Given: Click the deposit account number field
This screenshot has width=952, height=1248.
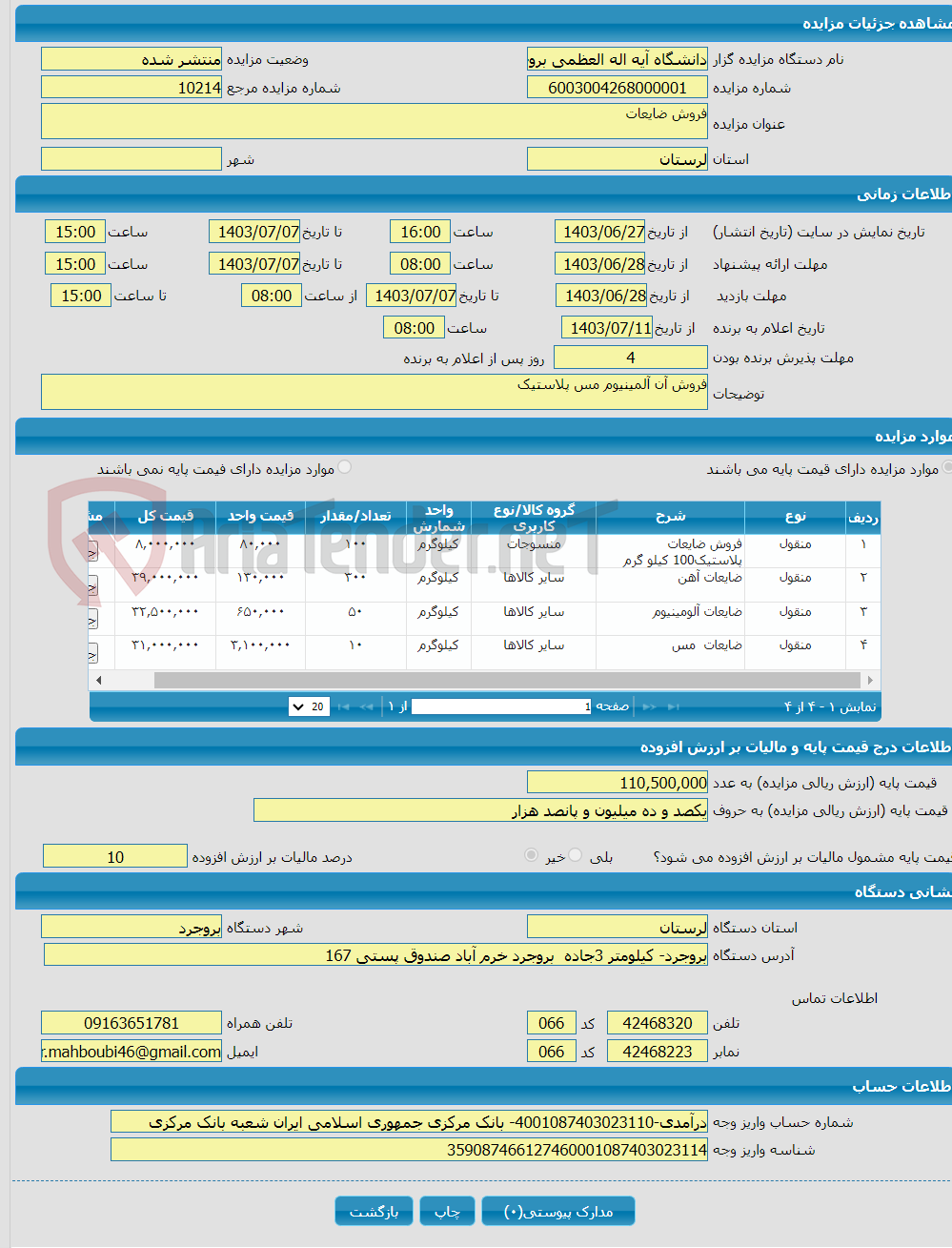Looking at the screenshot, I should [409, 1122].
